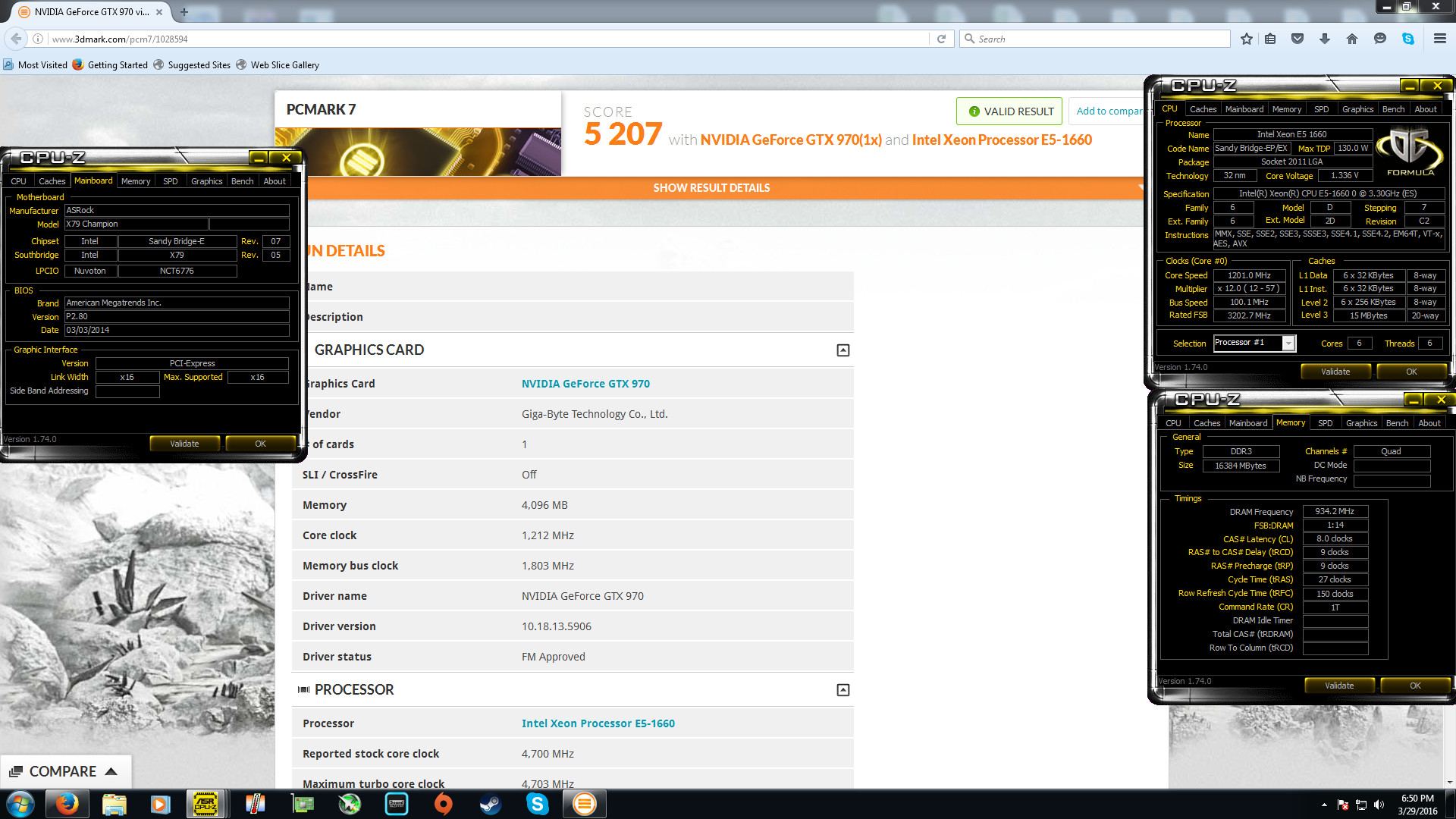The width and height of the screenshot is (1456, 819).
Task: Click driver version 10.18.13.5906 text
Action: [x=557, y=626]
